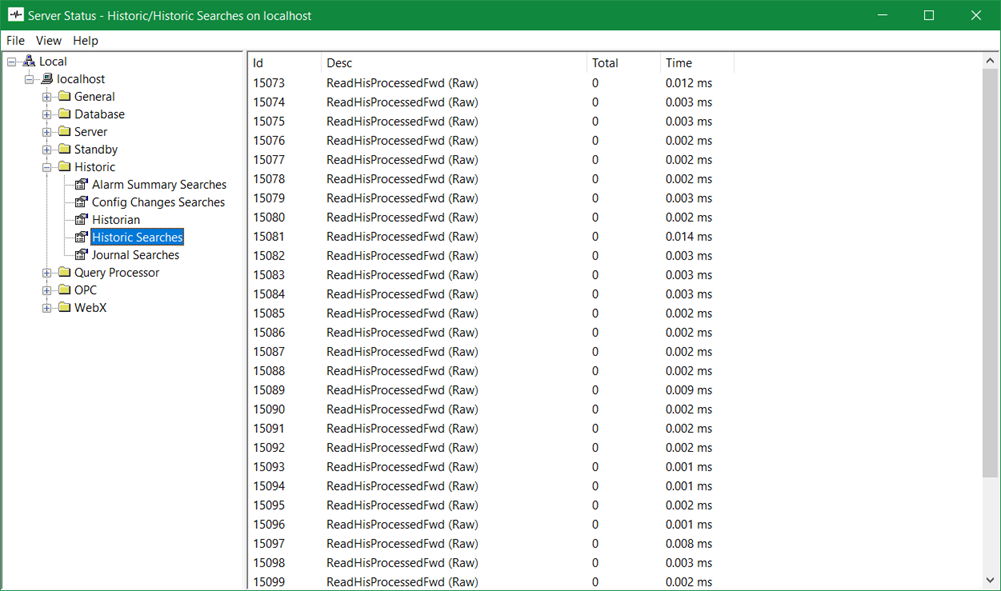Click the Local network root icon
Image resolution: width=1001 pixels, height=591 pixels.
tap(28, 62)
